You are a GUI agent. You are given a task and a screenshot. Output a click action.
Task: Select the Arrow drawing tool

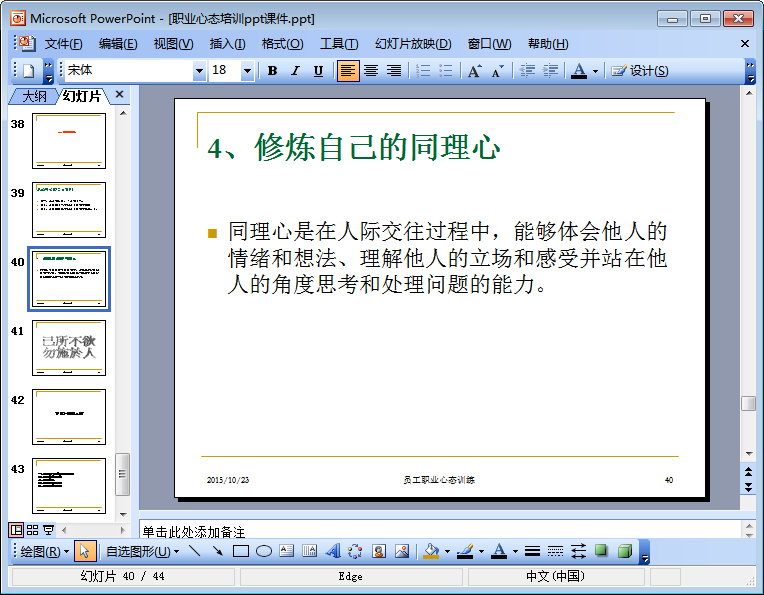(x=217, y=552)
